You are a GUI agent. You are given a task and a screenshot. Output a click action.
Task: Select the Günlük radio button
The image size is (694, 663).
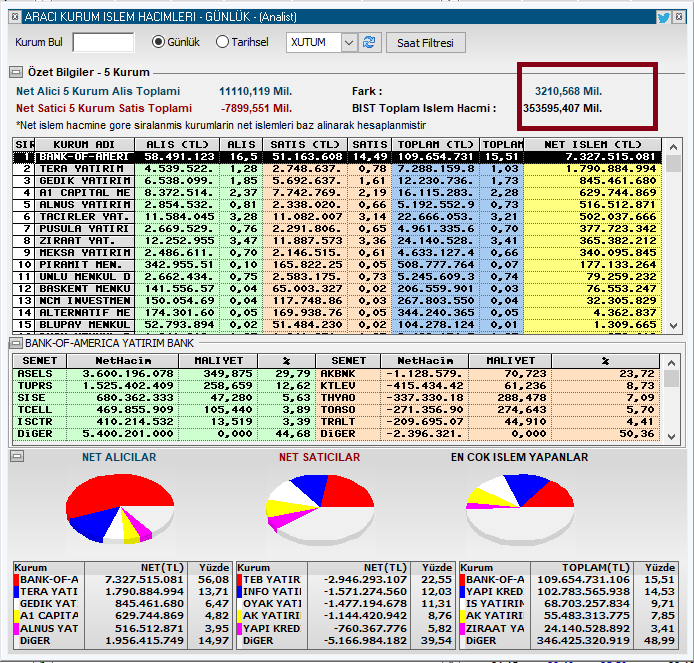pyautogui.click(x=158, y=42)
